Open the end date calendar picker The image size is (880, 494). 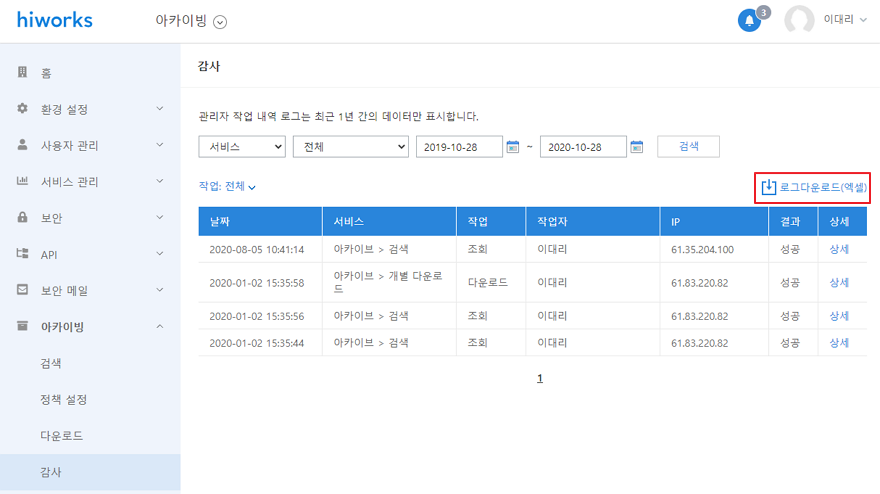coord(636,147)
